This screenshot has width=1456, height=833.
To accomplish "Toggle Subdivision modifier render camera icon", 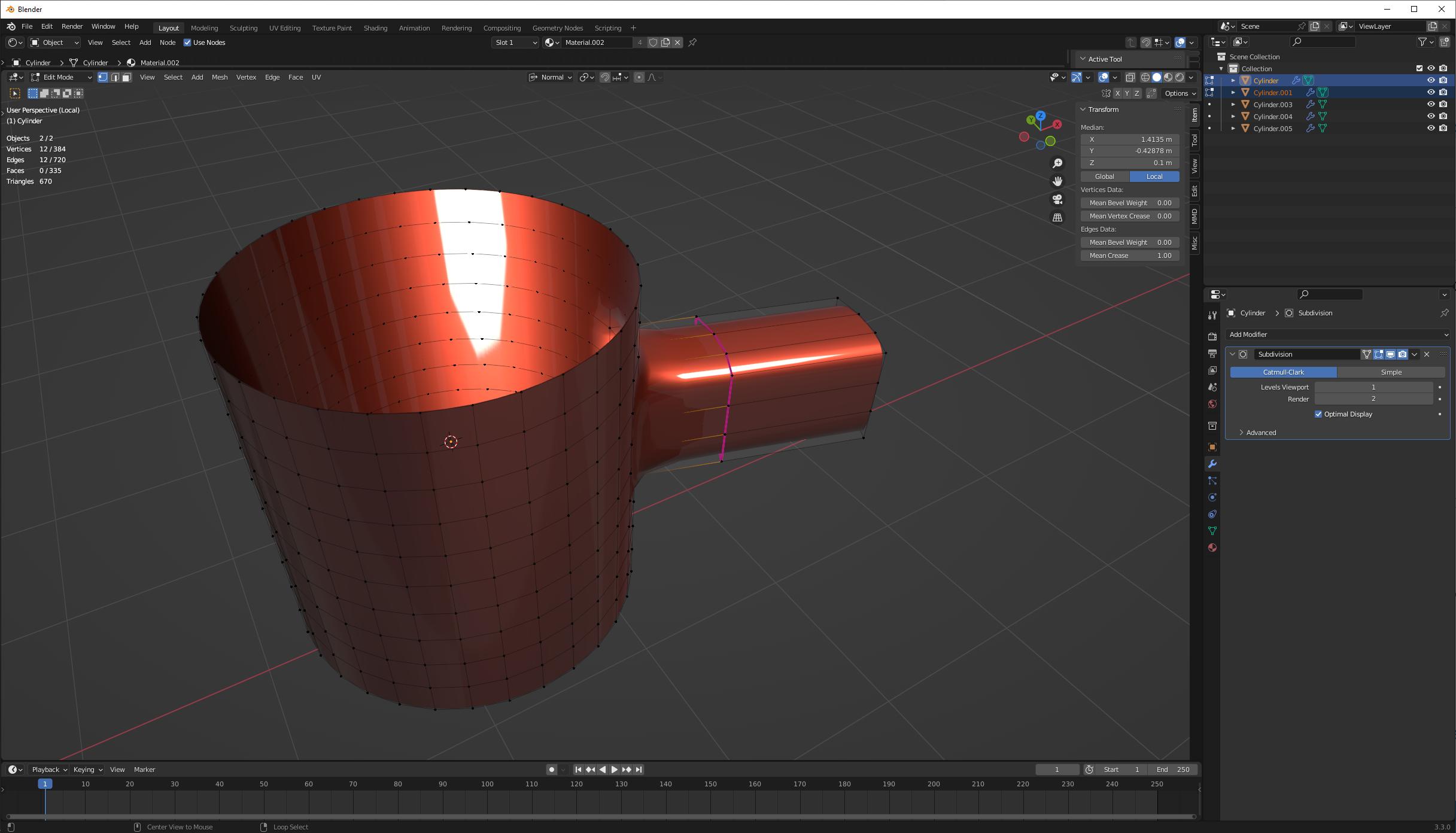I will (x=1403, y=354).
